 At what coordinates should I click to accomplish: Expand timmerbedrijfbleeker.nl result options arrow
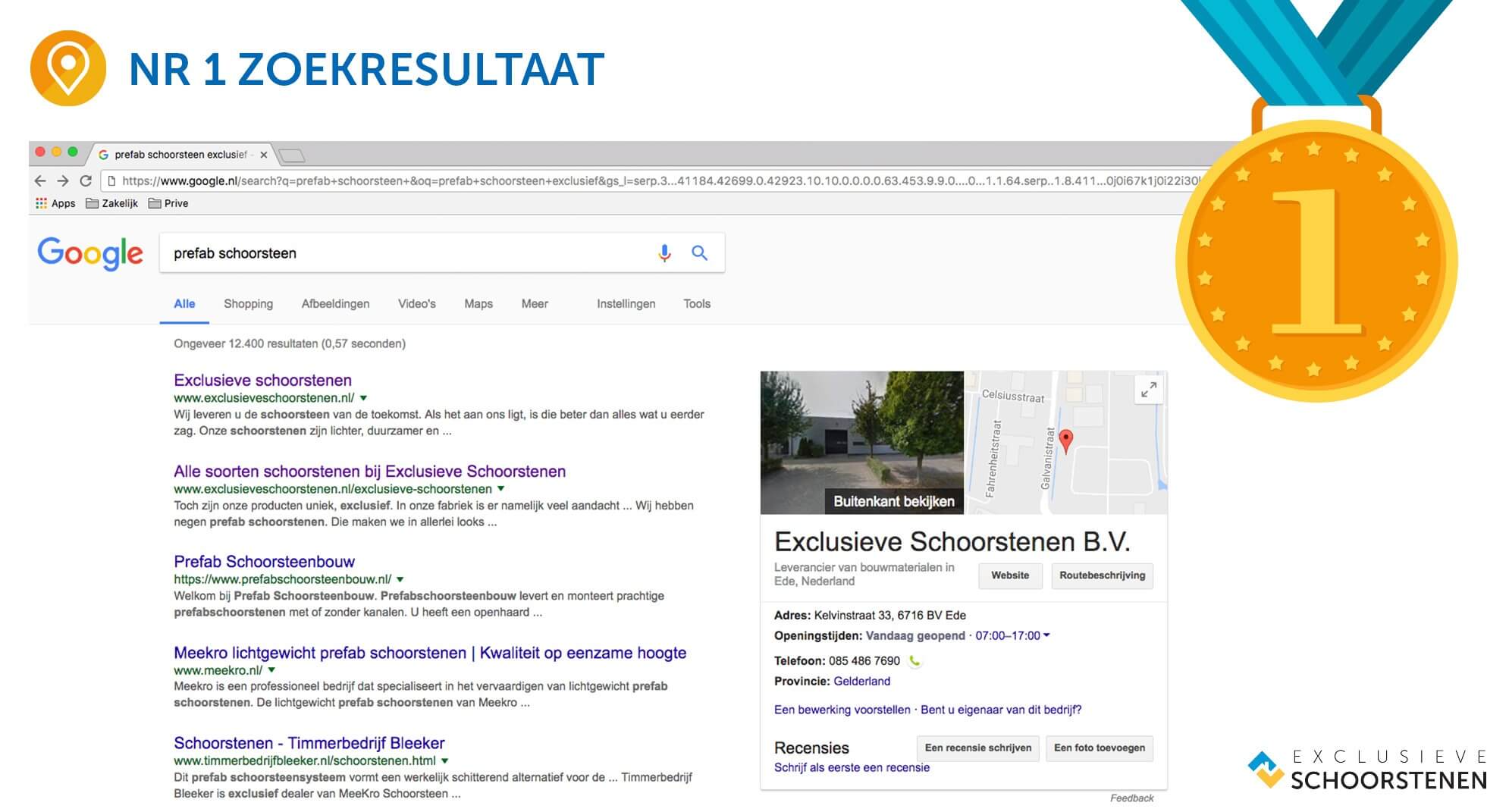coord(445,760)
